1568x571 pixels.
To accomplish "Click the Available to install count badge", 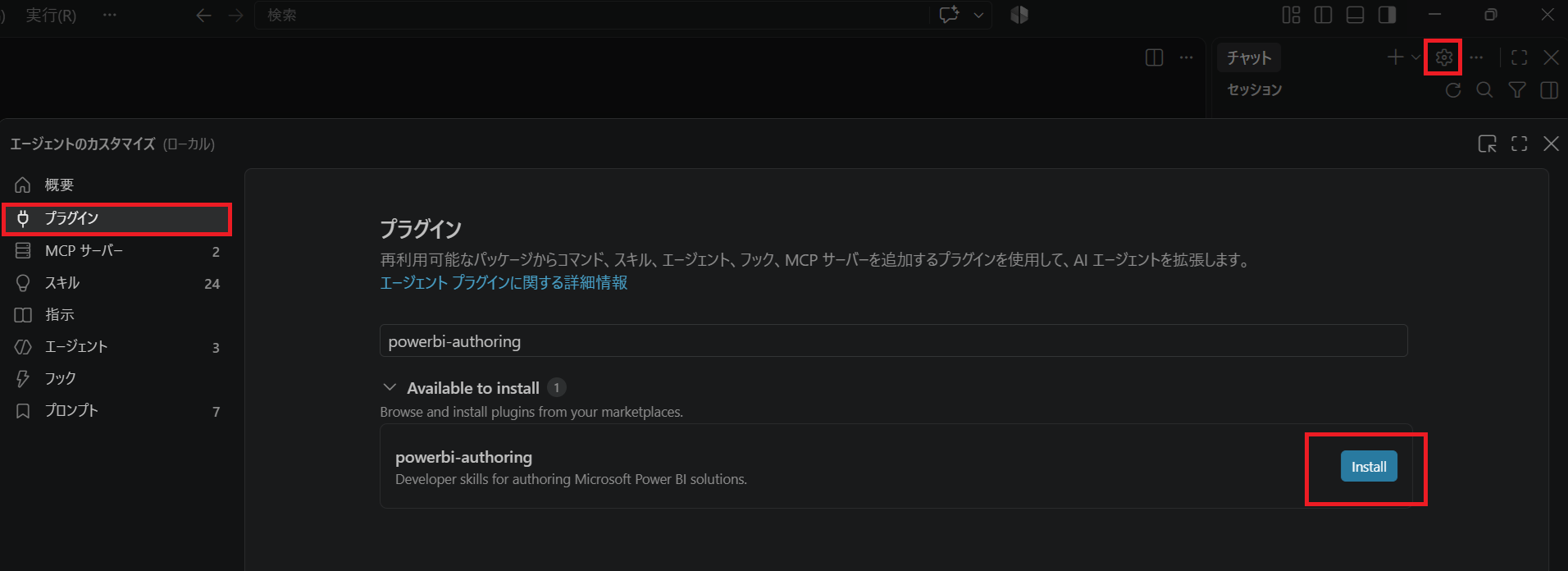I will [556, 387].
